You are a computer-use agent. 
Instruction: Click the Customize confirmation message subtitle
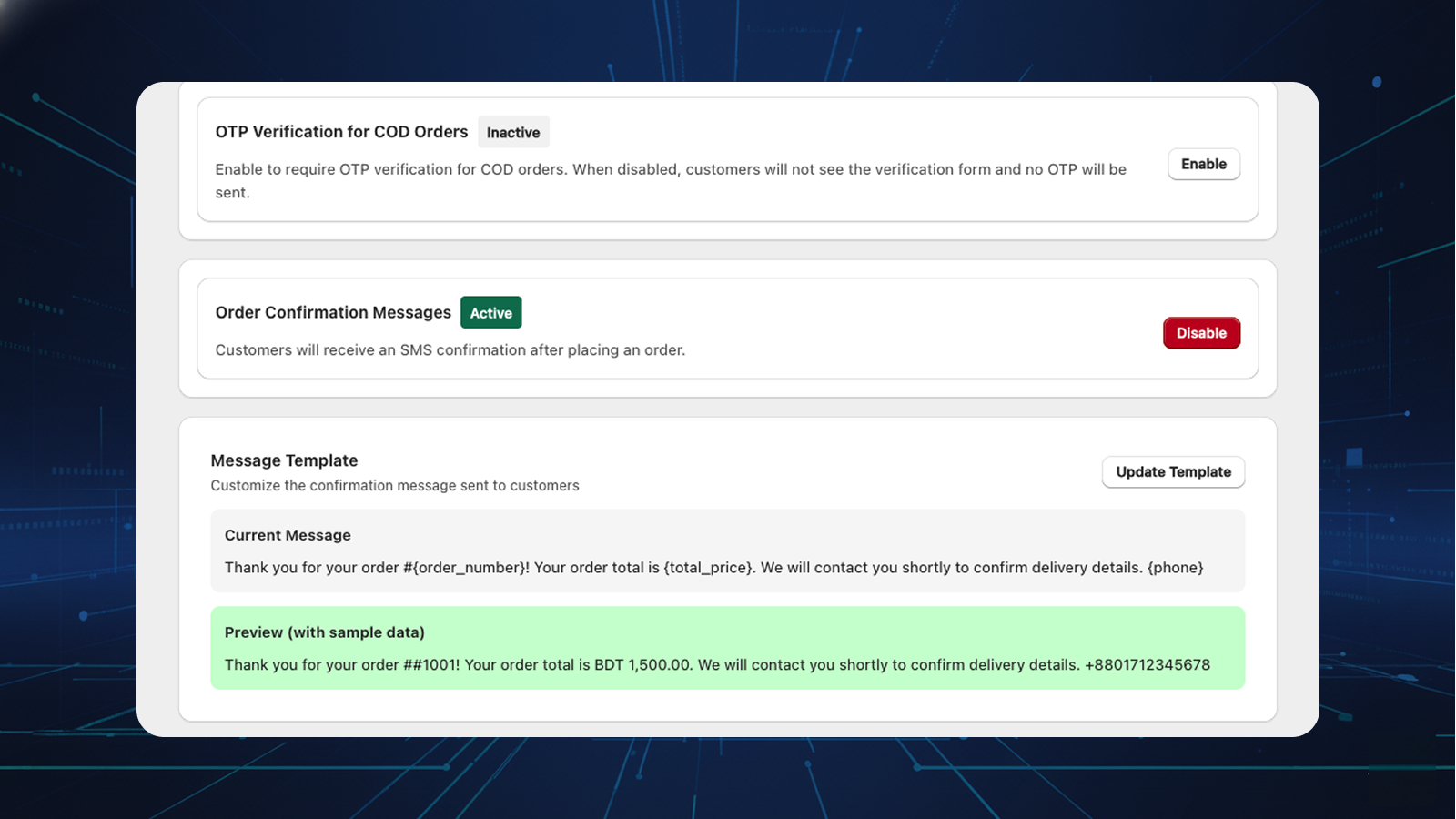tap(395, 485)
